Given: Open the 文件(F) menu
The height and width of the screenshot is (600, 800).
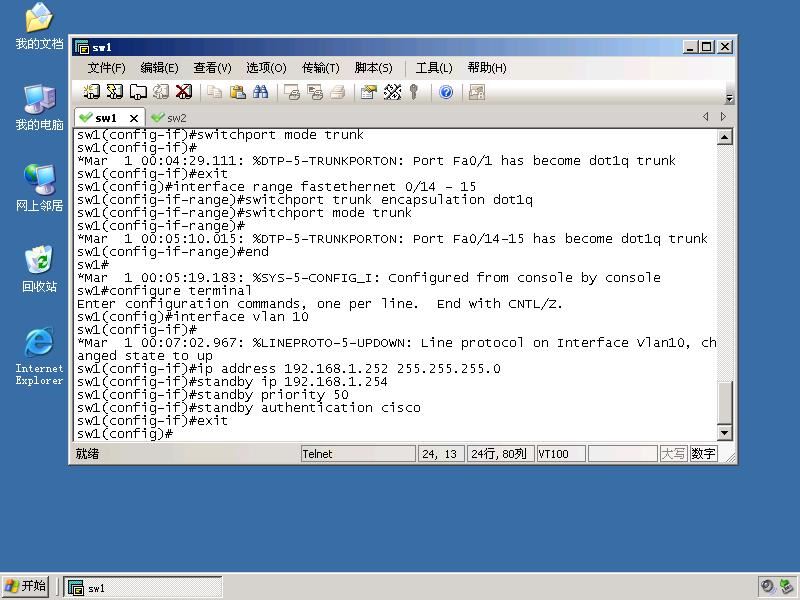Looking at the screenshot, I should [x=106, y=68].
